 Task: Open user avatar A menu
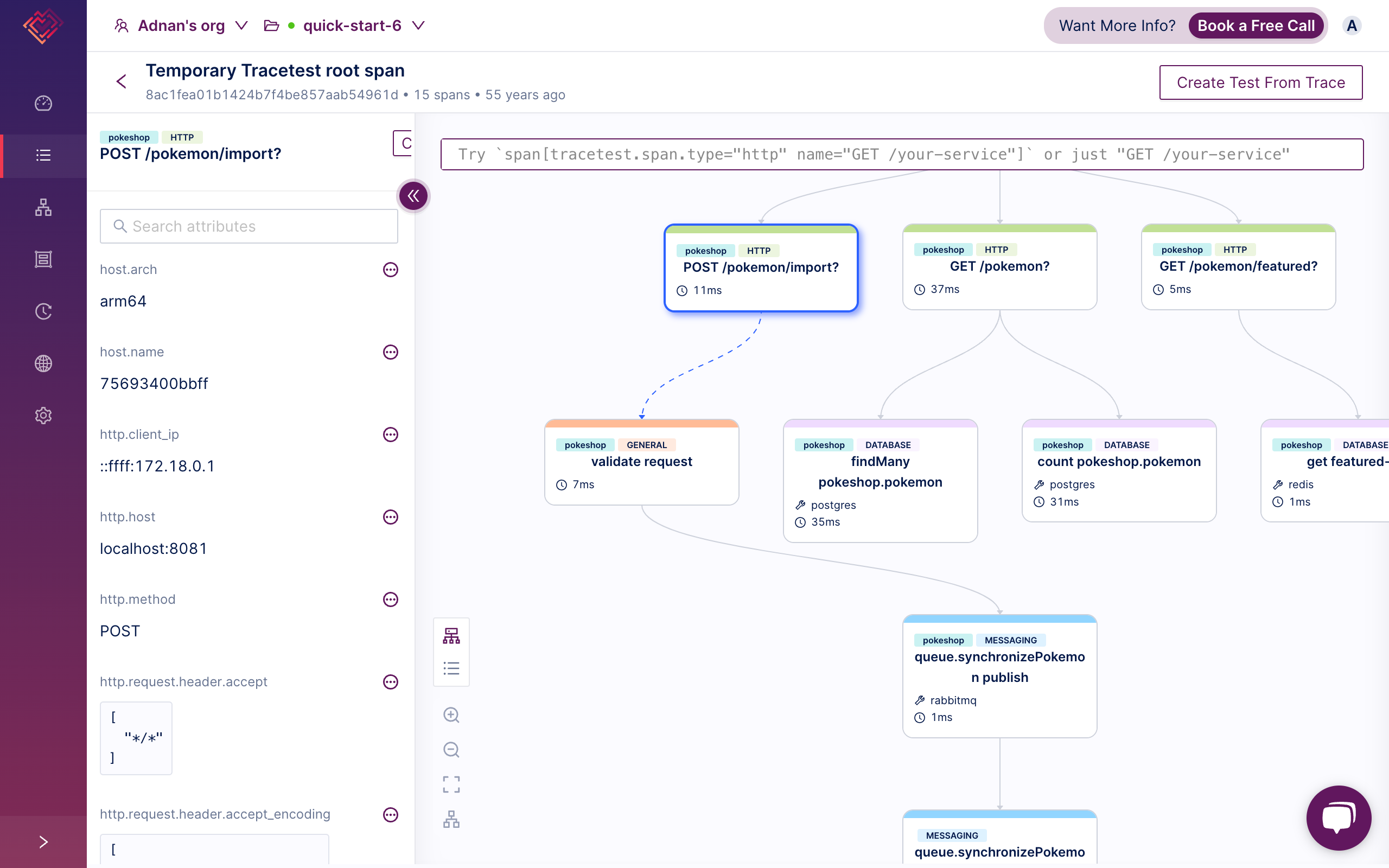1352,26
